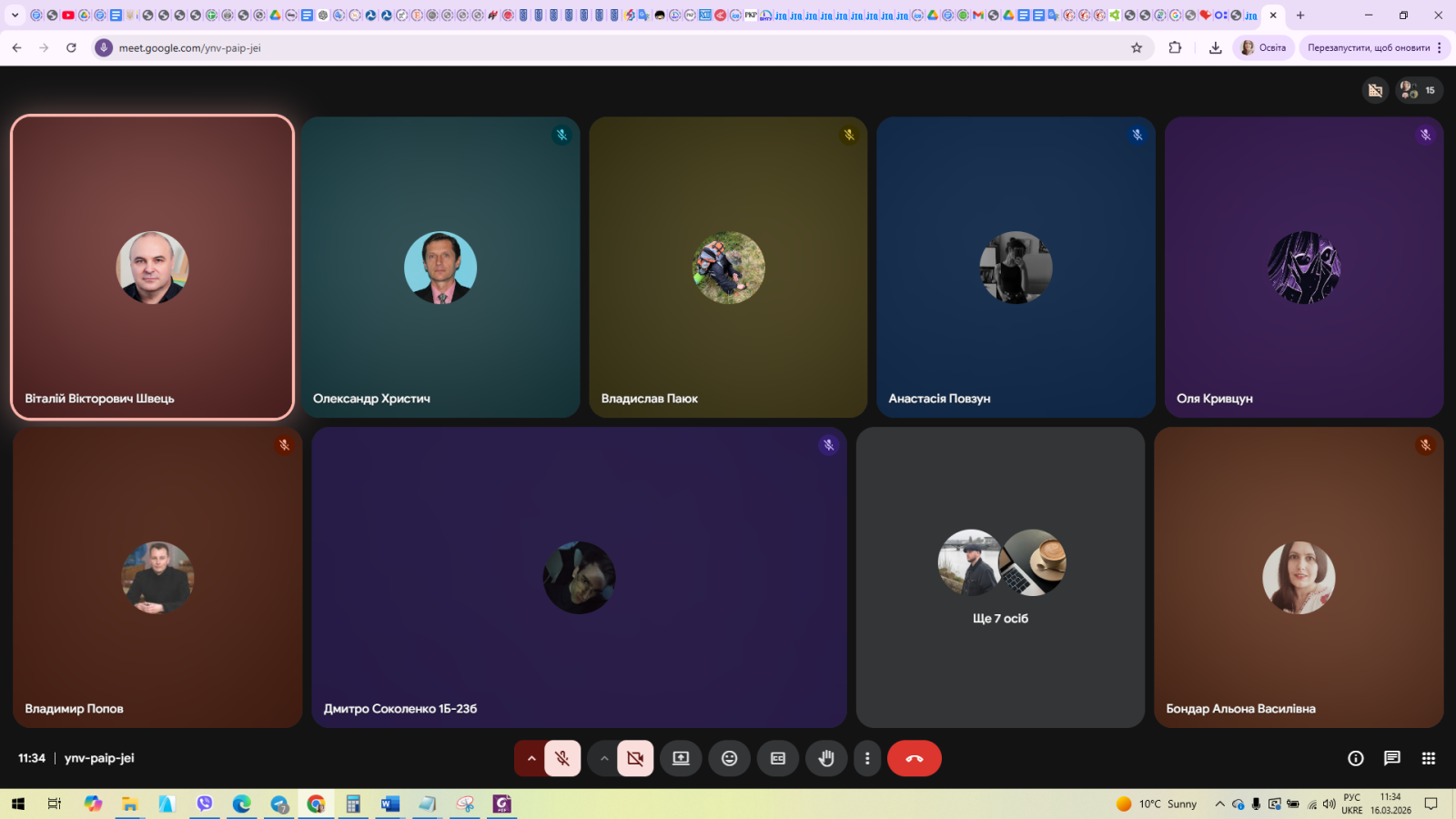
Task: Unmute the microphone in call controls
Action: click(562, 758)
